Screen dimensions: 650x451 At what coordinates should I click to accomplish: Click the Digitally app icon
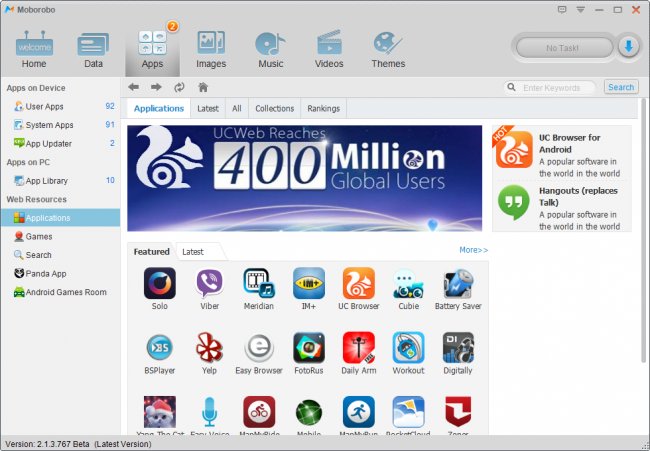point(458,348)
